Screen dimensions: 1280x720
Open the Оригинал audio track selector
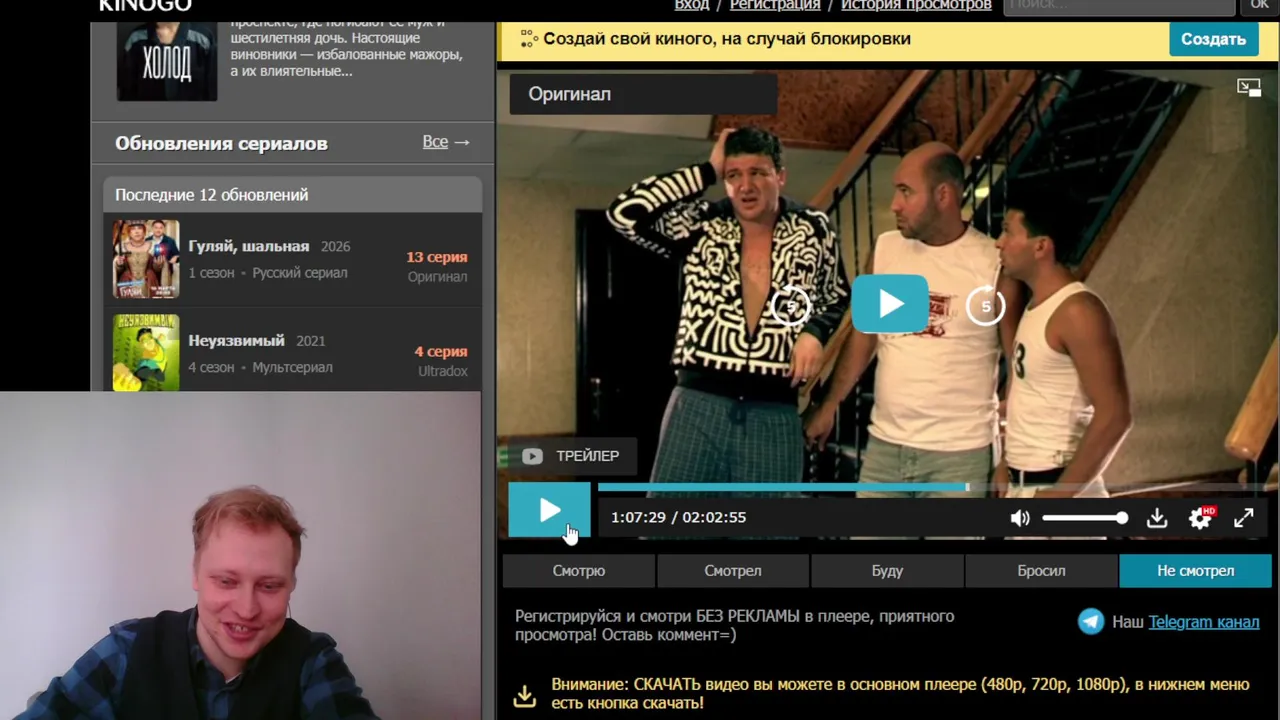tap(644, 94)
